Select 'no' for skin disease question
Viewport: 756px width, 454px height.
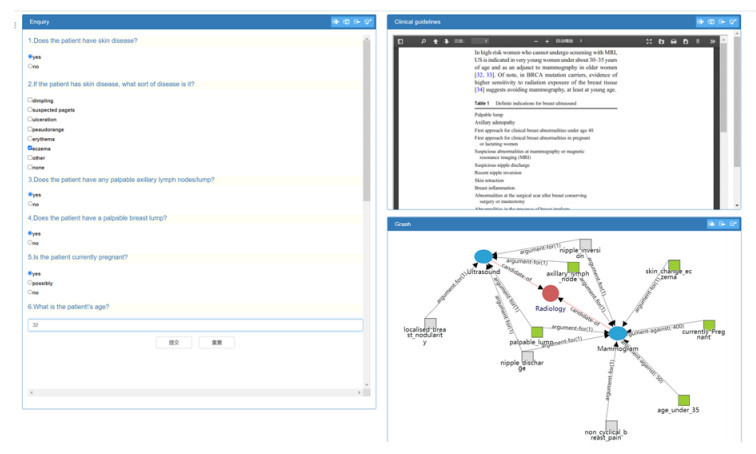click(30, 66)
